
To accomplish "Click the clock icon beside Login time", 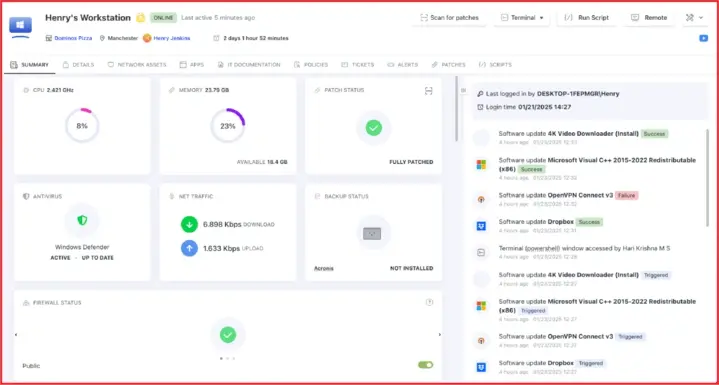I will pos(480,107).
